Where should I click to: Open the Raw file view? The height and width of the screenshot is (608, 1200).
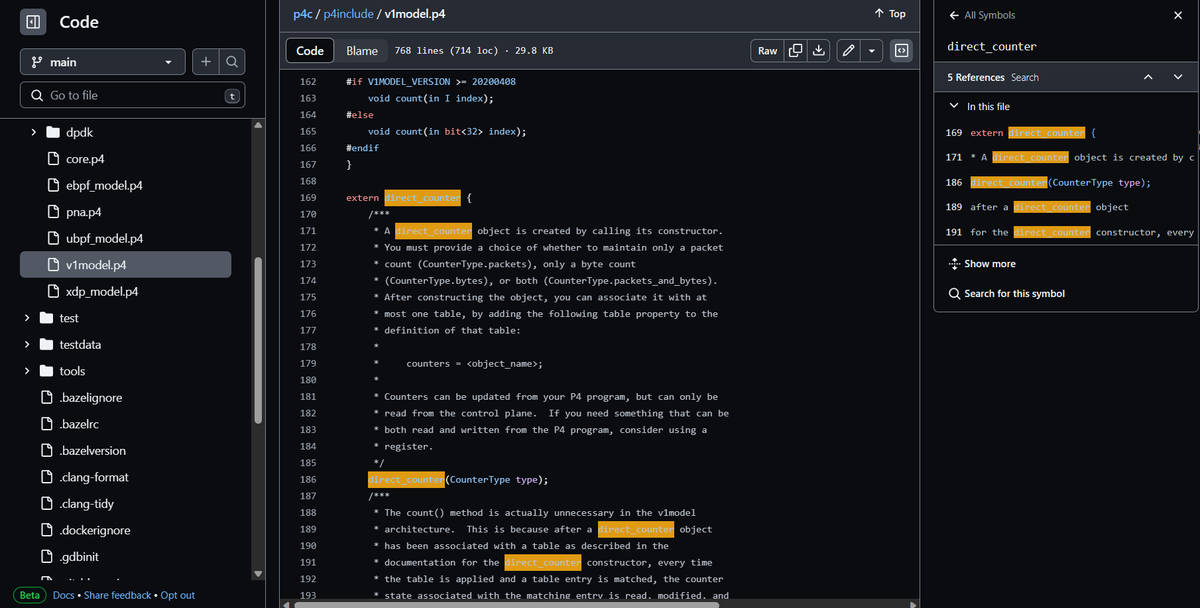(767, 50)
